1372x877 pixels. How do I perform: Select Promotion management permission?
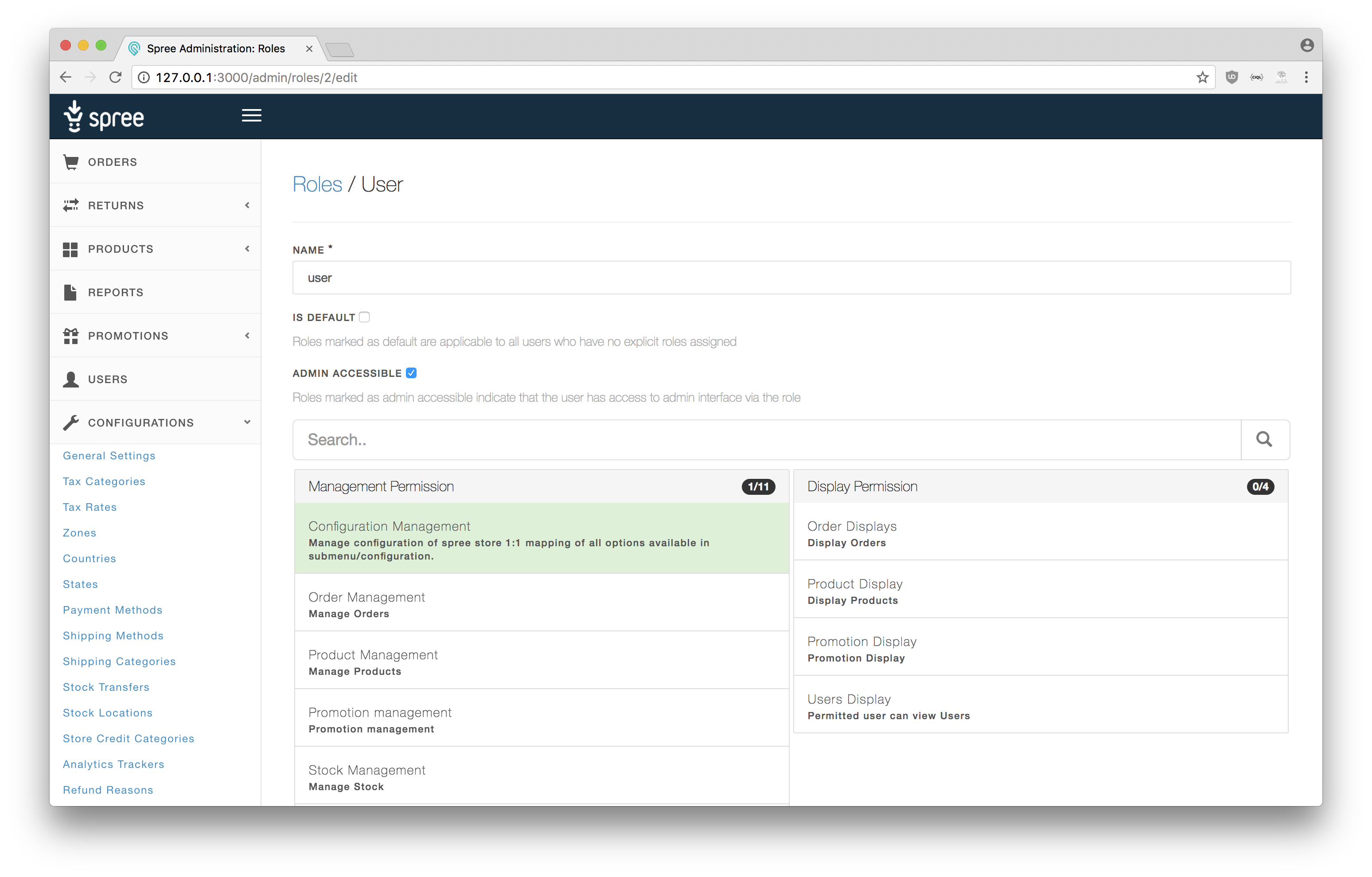pos(541,718)
